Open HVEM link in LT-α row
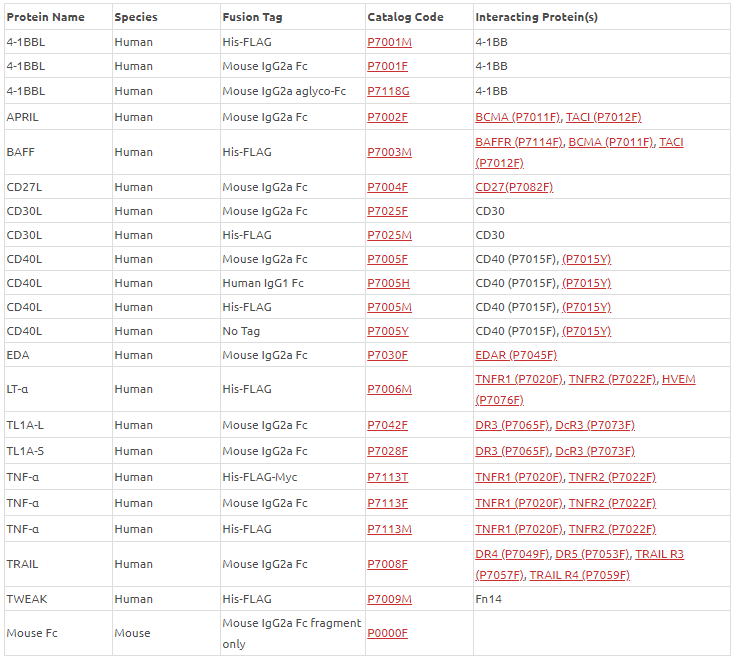Screen dimensions: 735x661 (678, 379)
